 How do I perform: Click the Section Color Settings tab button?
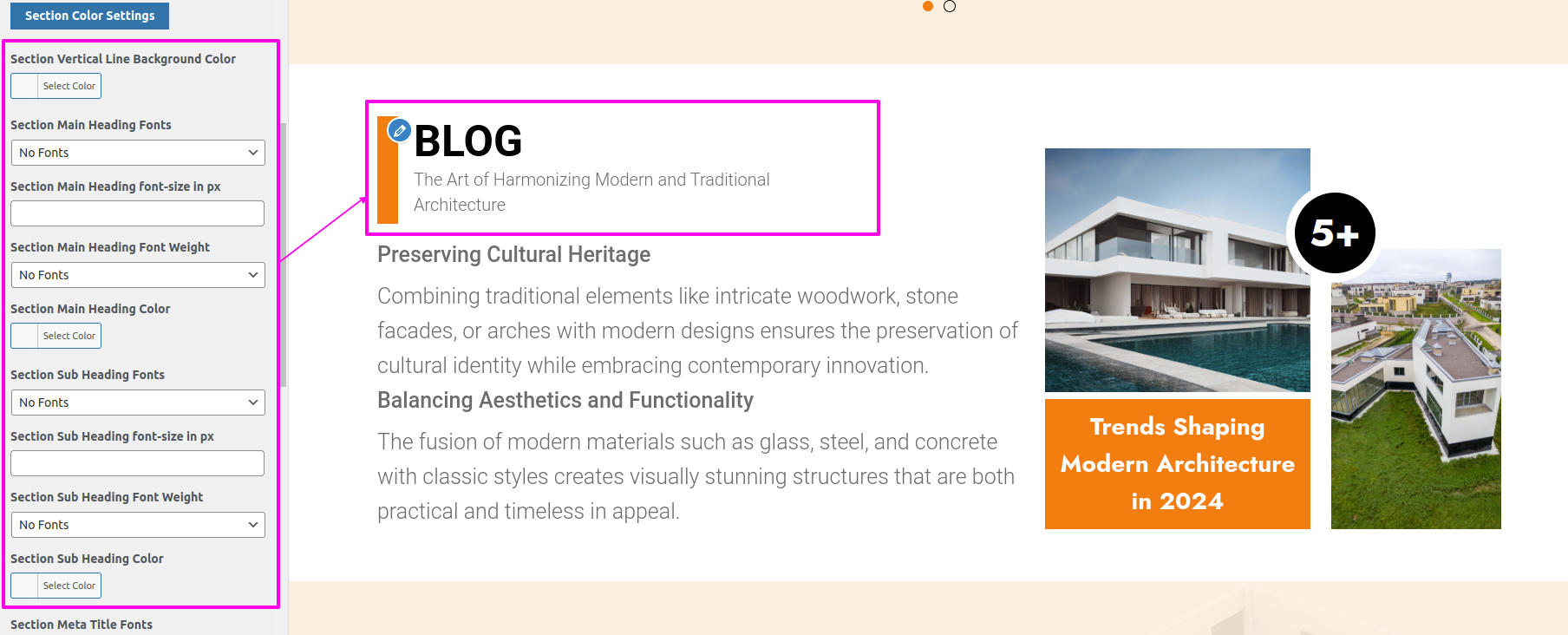click(89, 16)
